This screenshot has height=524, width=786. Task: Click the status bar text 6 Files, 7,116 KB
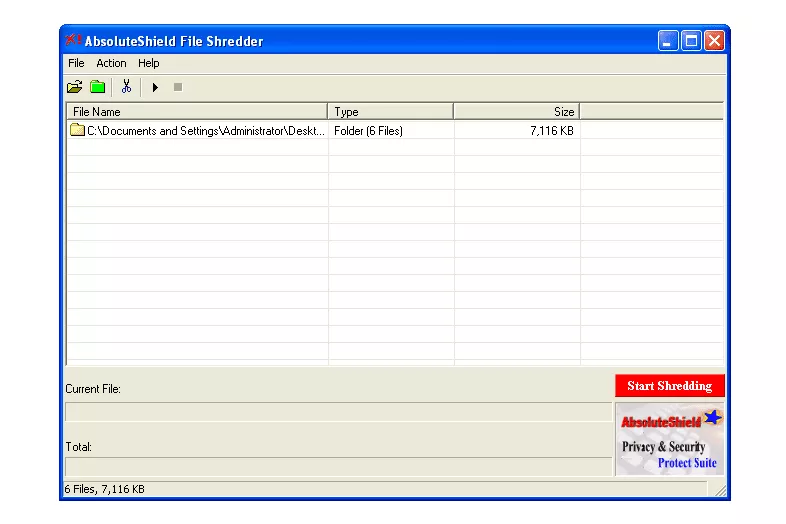coord(104,489)
